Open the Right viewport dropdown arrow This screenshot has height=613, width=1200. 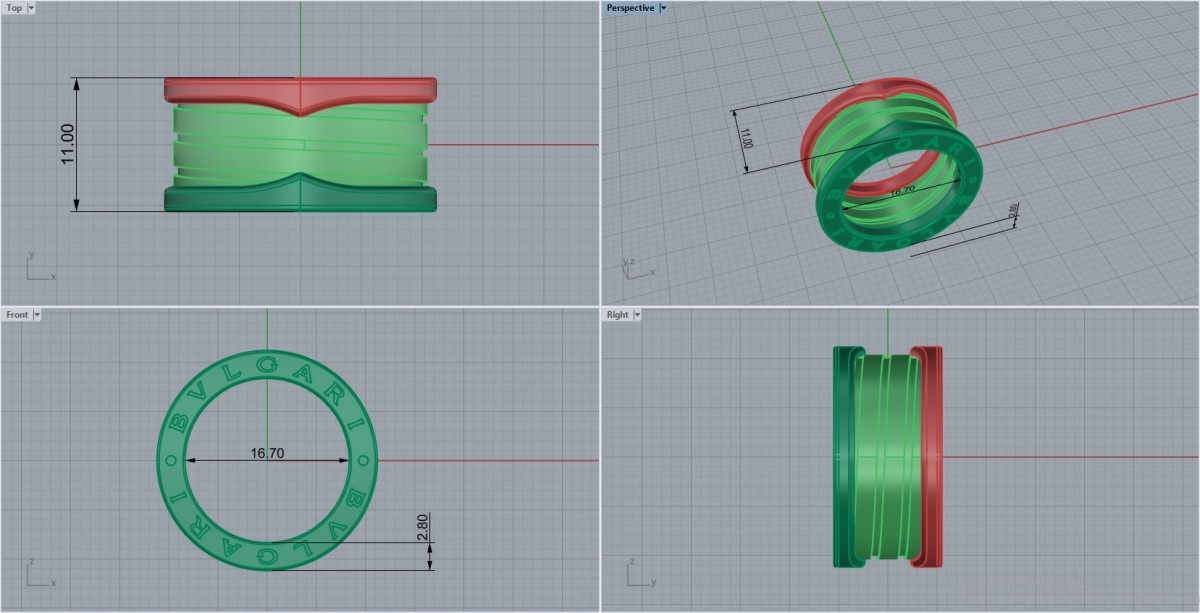point(636,315)
